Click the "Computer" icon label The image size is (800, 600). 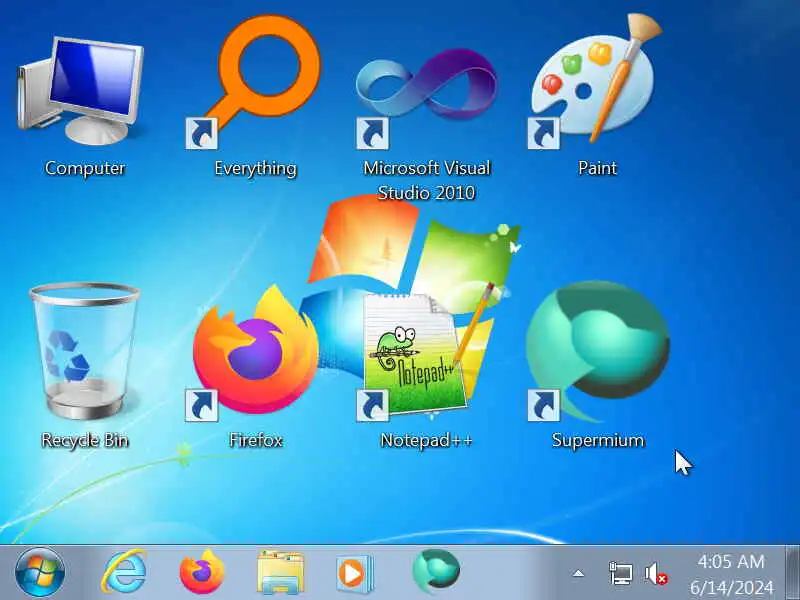tap(85, 168)
